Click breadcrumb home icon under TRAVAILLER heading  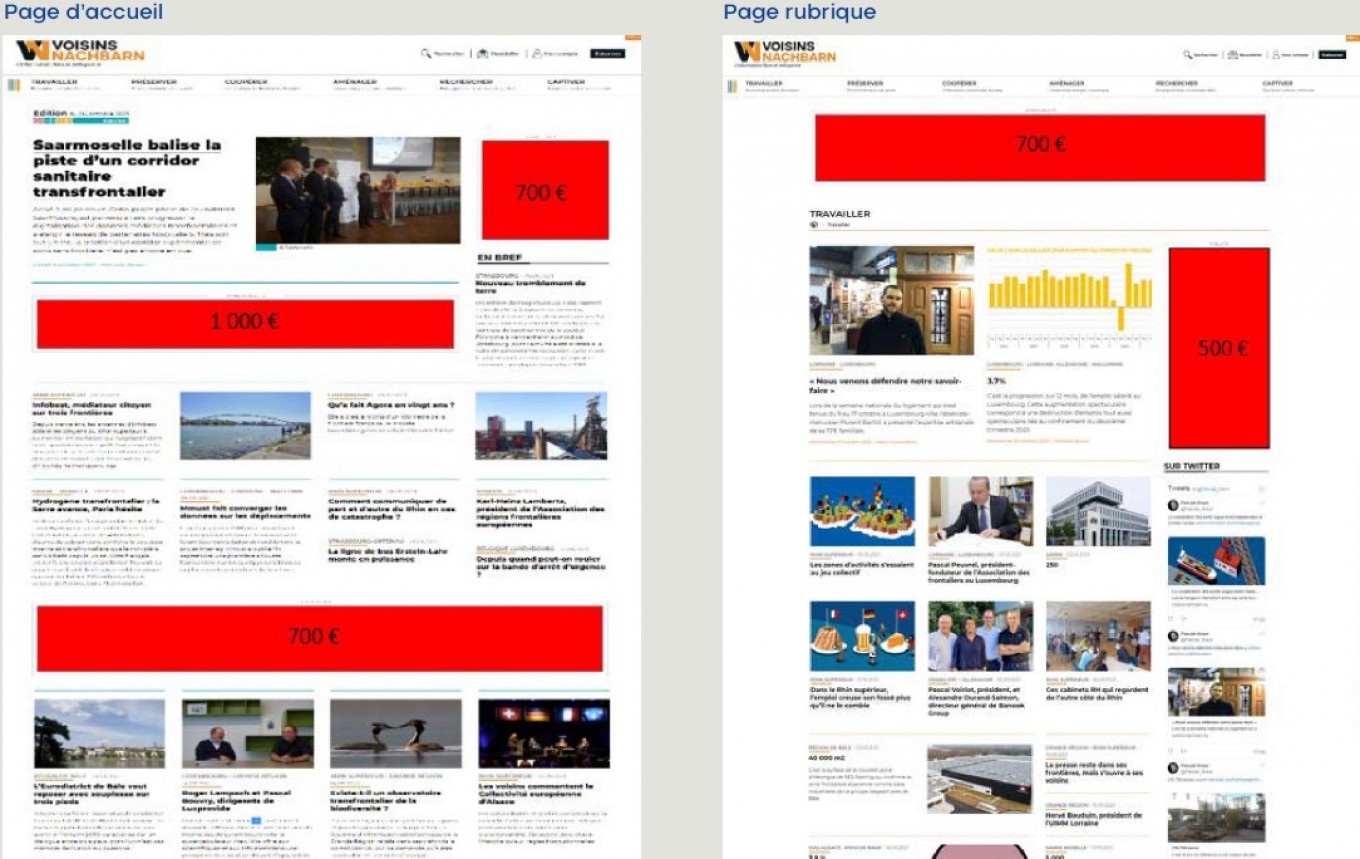click(814, 225)
